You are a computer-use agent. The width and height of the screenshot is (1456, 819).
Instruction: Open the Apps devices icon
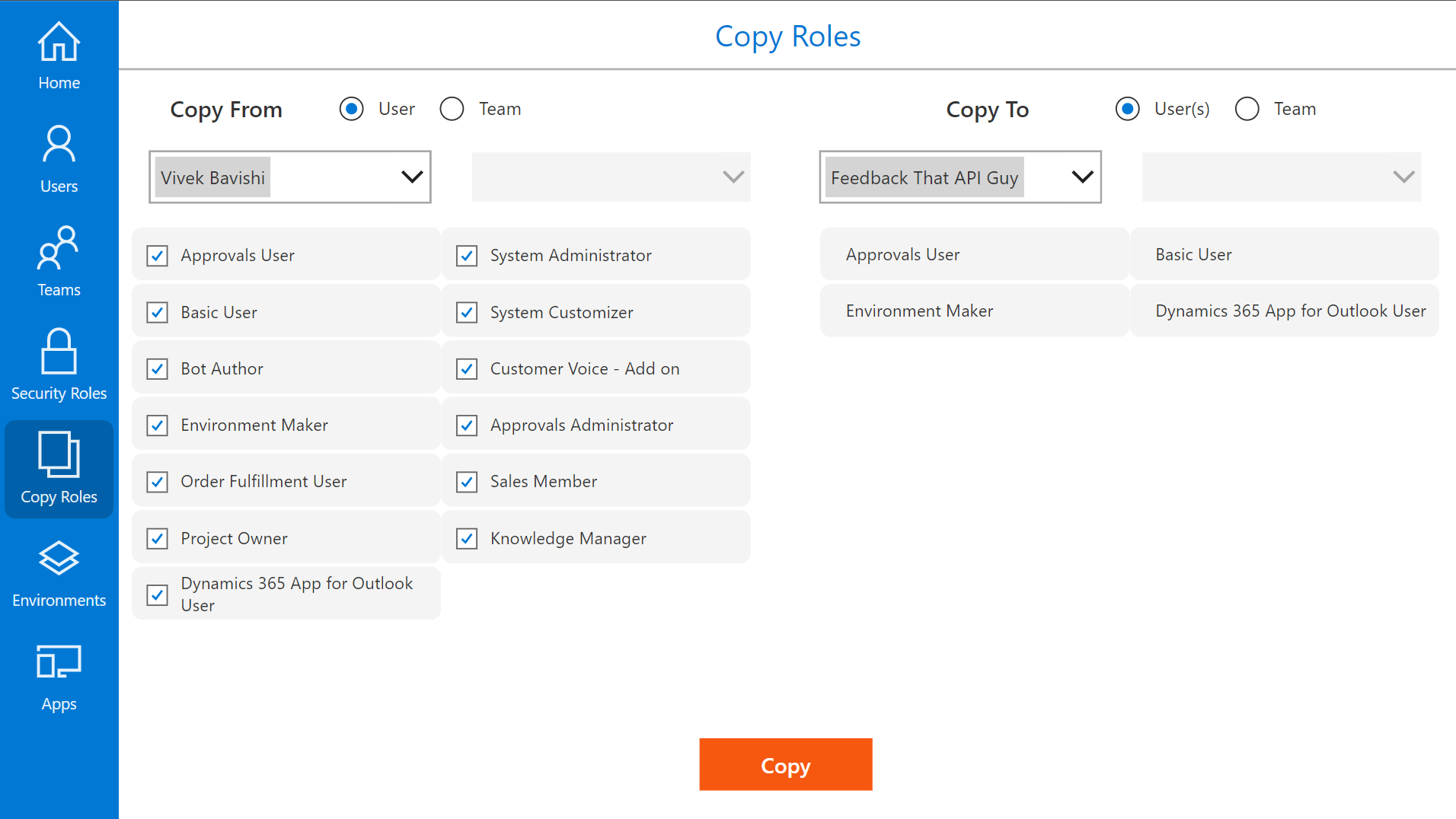(59, 662)
